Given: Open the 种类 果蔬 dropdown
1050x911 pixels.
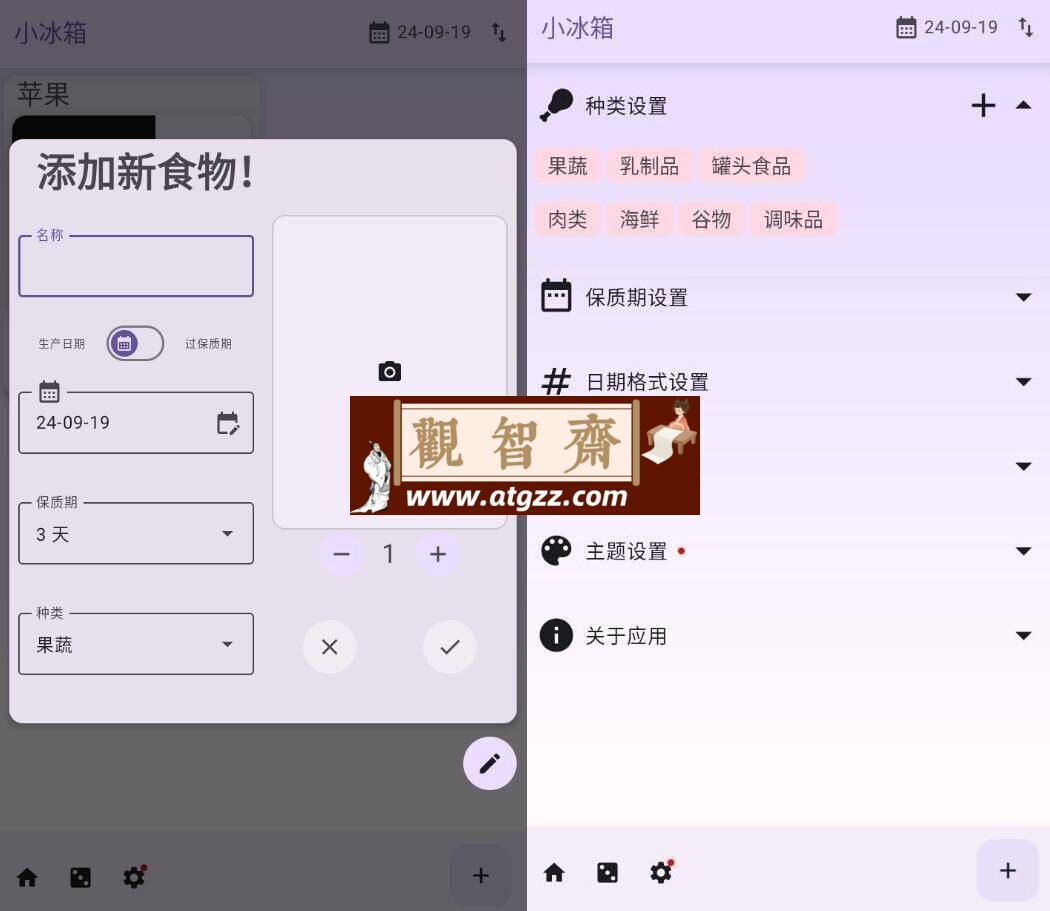Looking at the screenshot, I should click(x=136, y=644).
